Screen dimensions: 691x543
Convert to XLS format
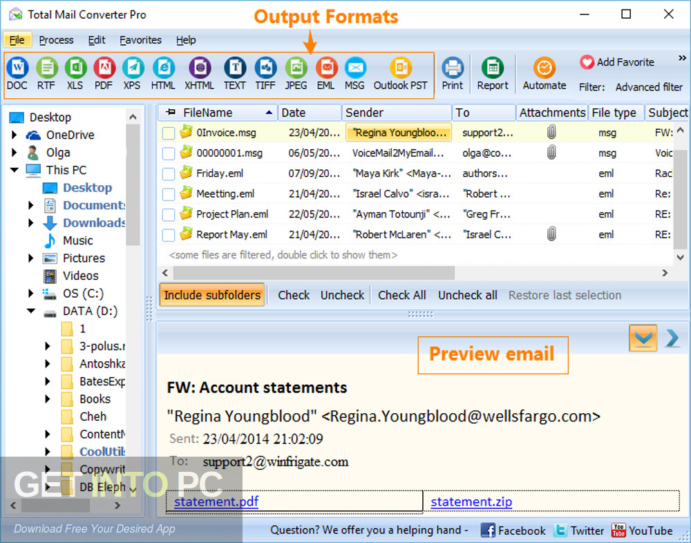[75, 74]
